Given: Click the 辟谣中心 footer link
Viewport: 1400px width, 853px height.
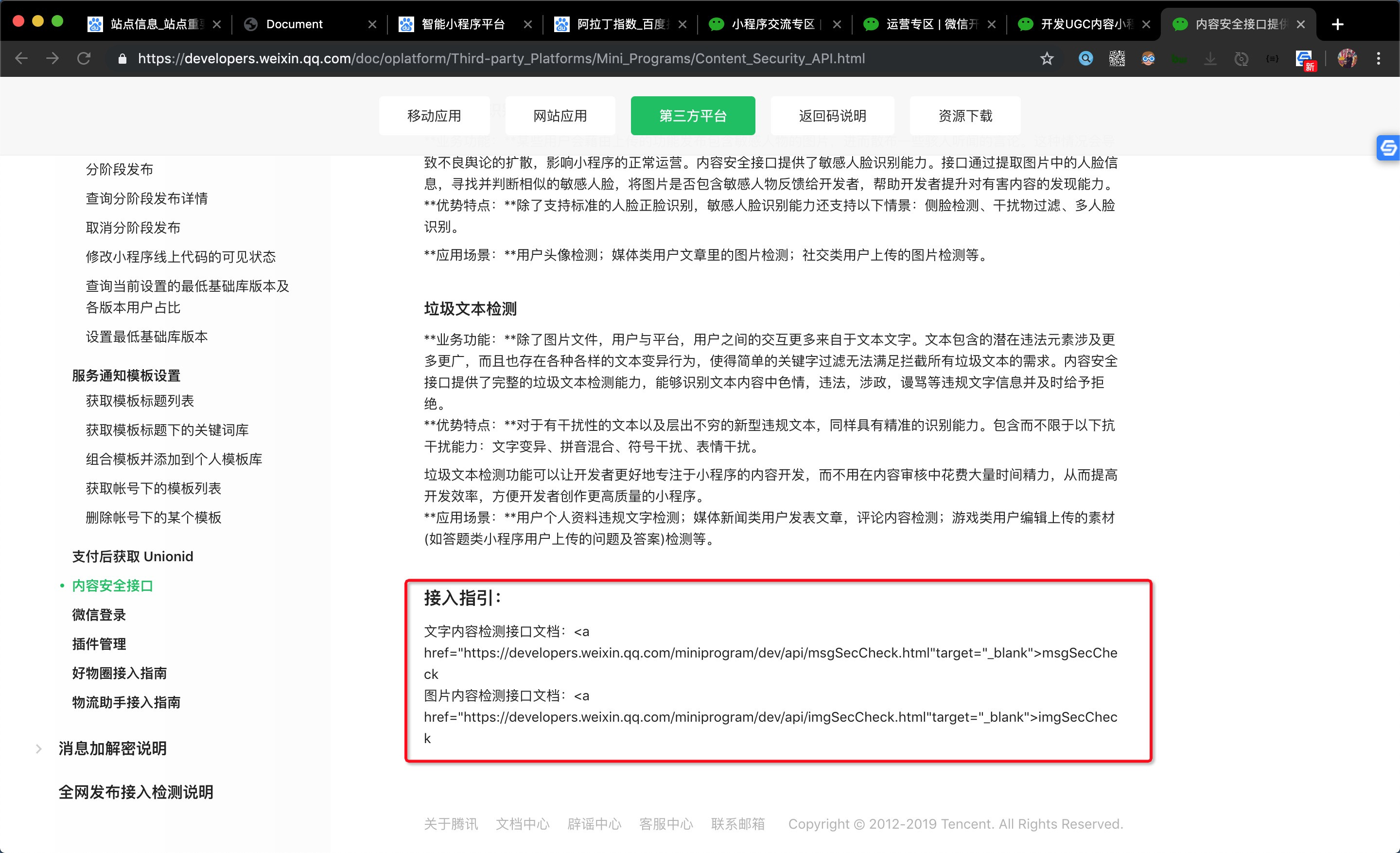Looking at the screenshot, I should pos(594,823).
